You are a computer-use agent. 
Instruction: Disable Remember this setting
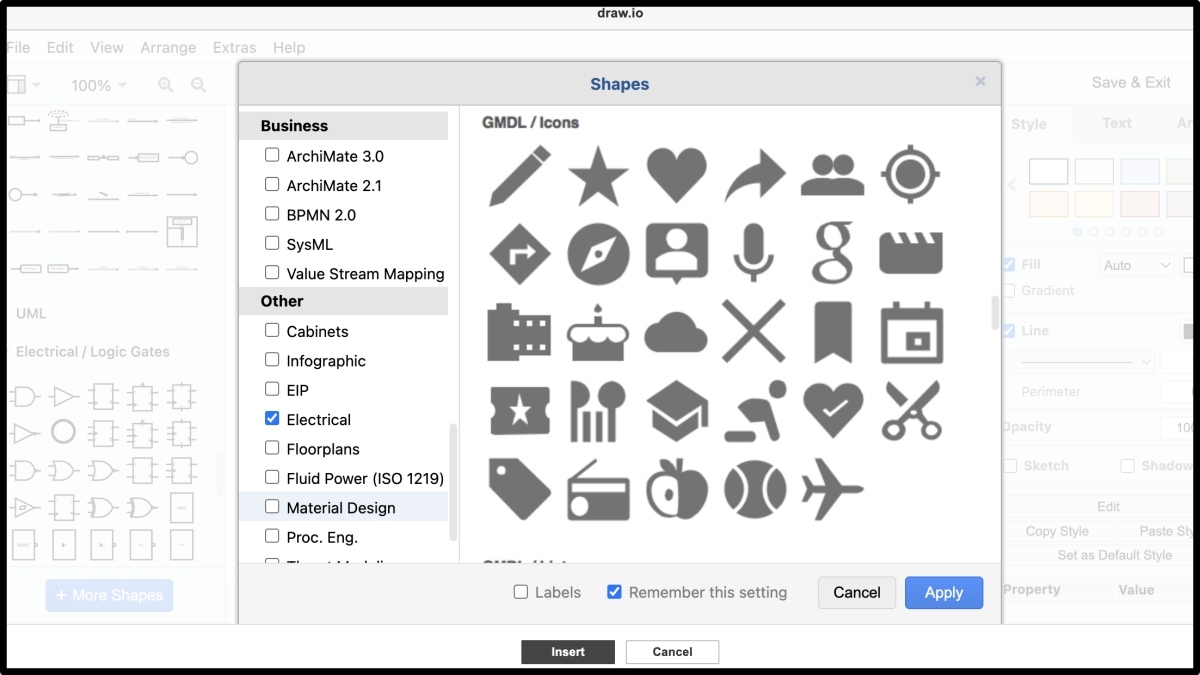(615, 592)
